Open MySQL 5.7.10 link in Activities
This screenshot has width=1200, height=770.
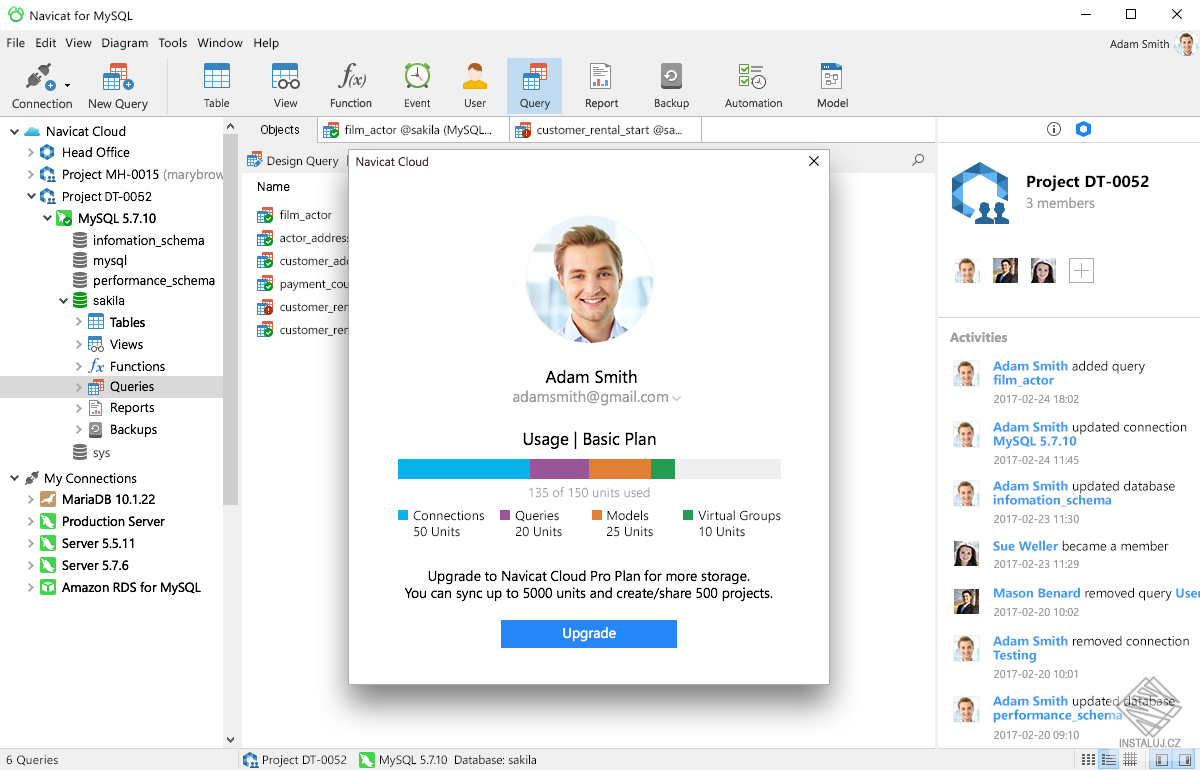pos(1034,441)
